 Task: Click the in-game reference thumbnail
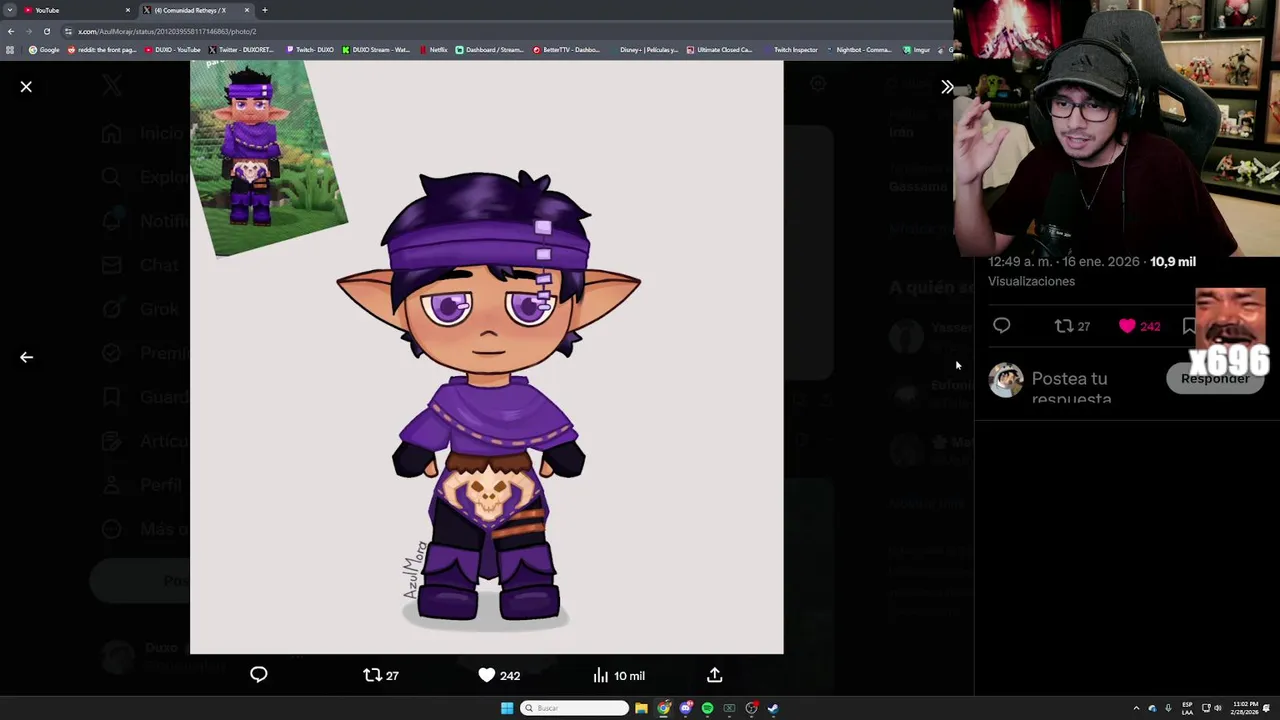coord(267,157)
